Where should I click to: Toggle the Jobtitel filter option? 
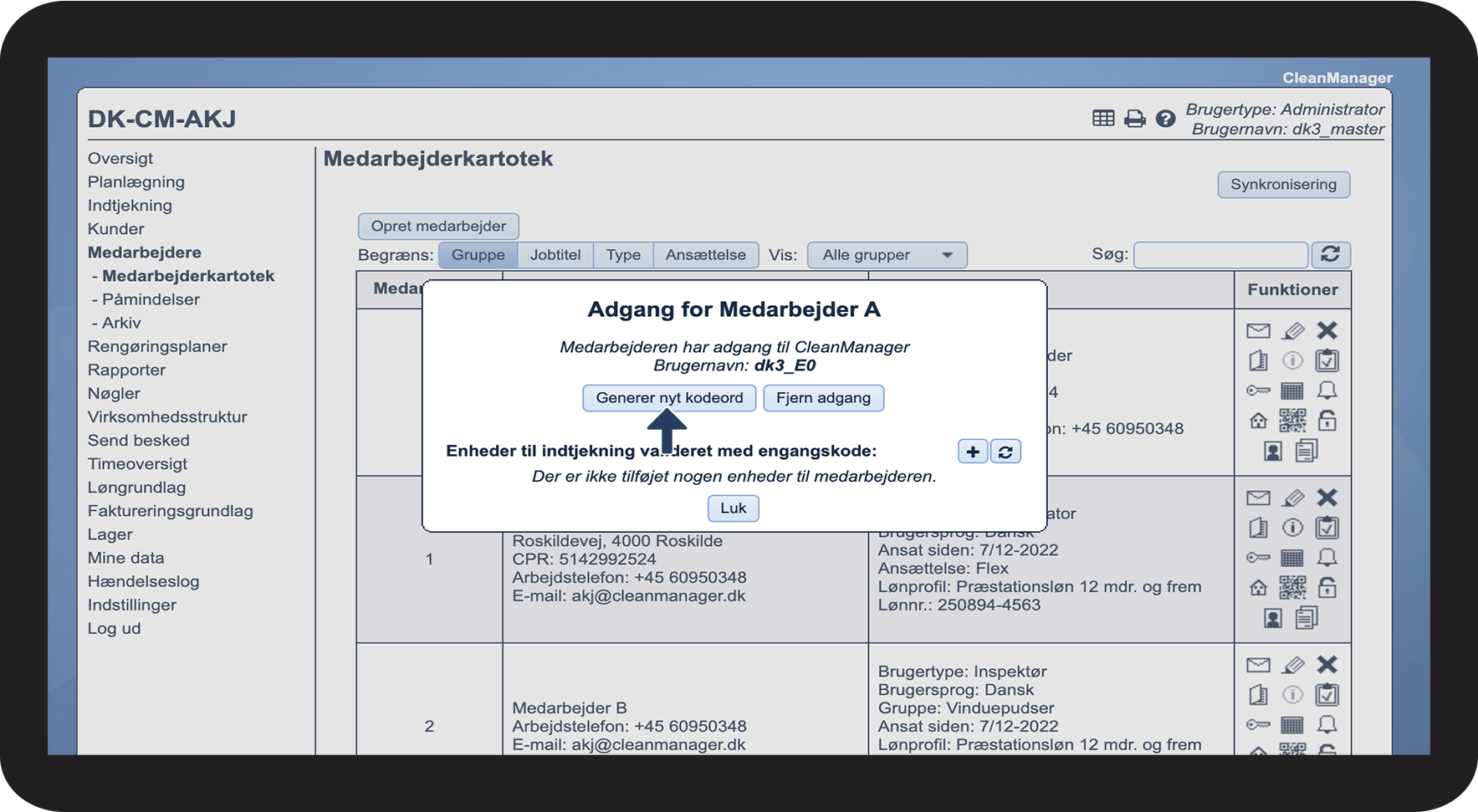click(x=555, y=255)
